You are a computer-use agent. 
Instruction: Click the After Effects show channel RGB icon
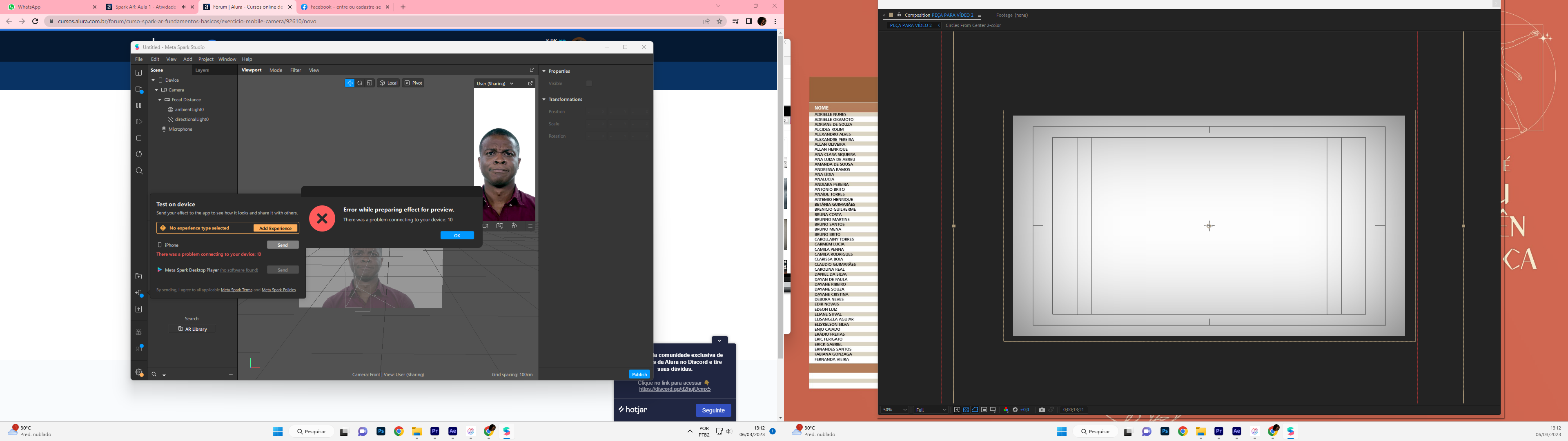coord(1006,410)
